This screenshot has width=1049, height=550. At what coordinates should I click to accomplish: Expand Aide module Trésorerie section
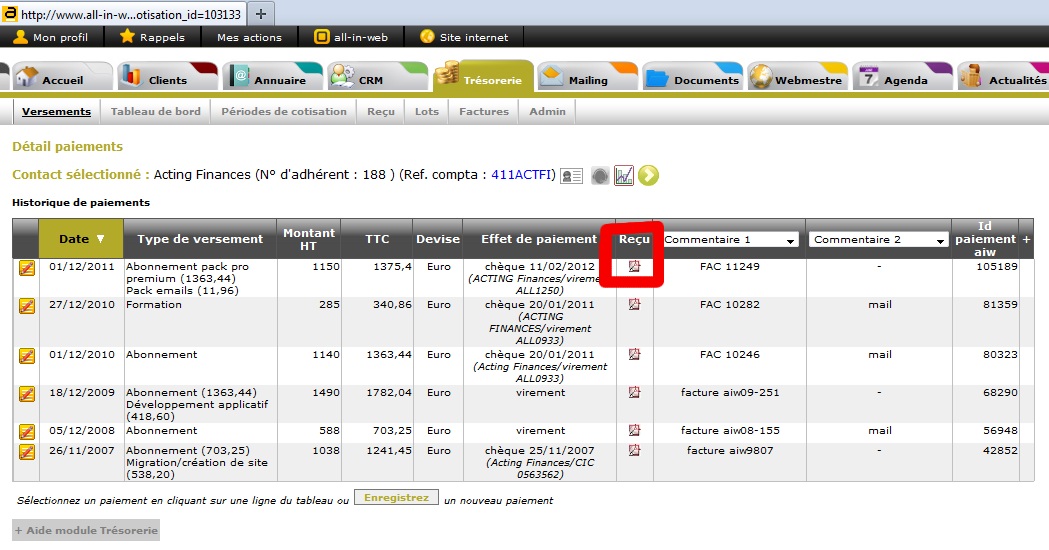pyautogui.click(x=85, y=530)
